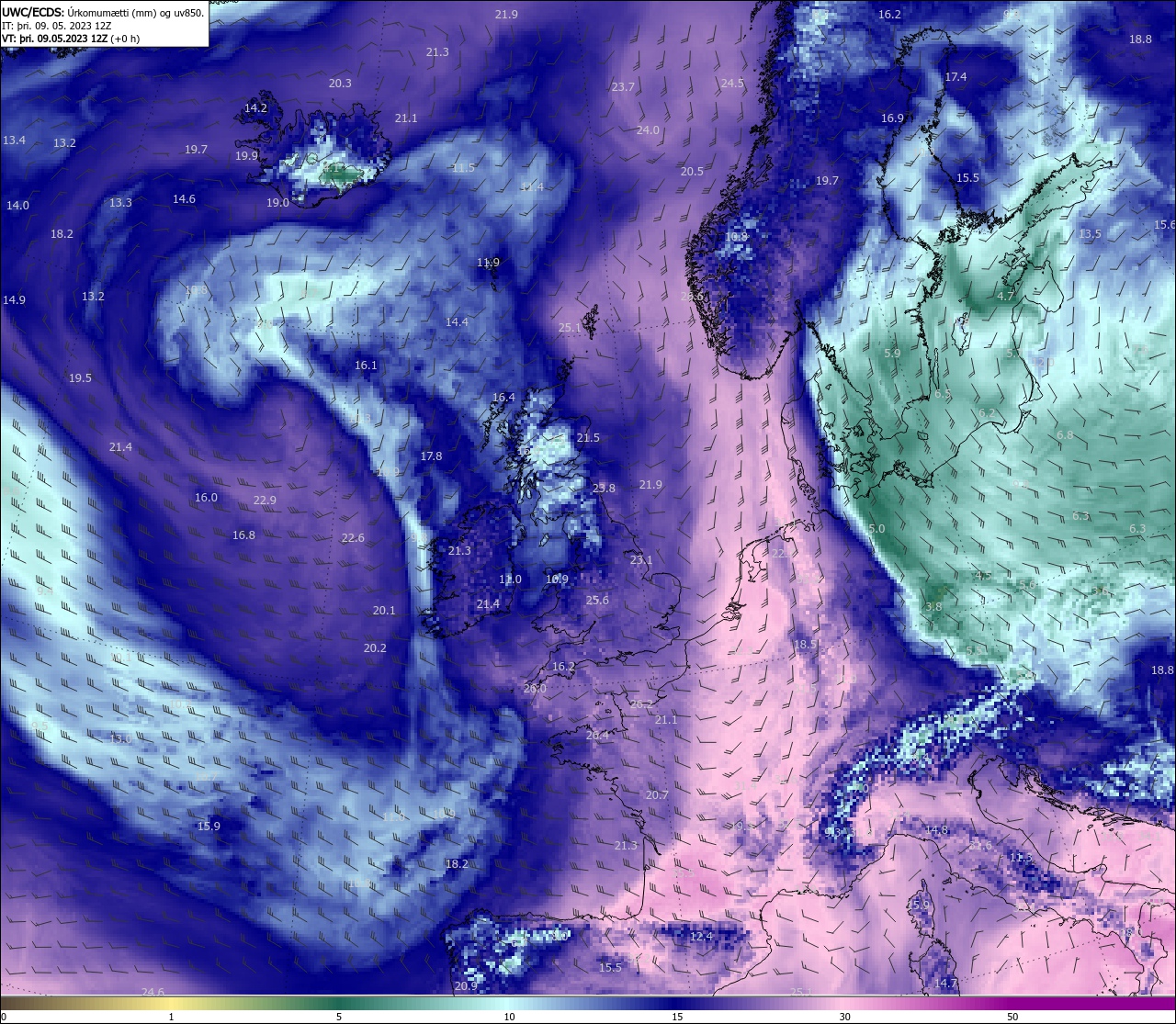Screen dimensions: 1176x1024
Task: Click the '24.6' value at the bottom left
Action: pos(153,993)
